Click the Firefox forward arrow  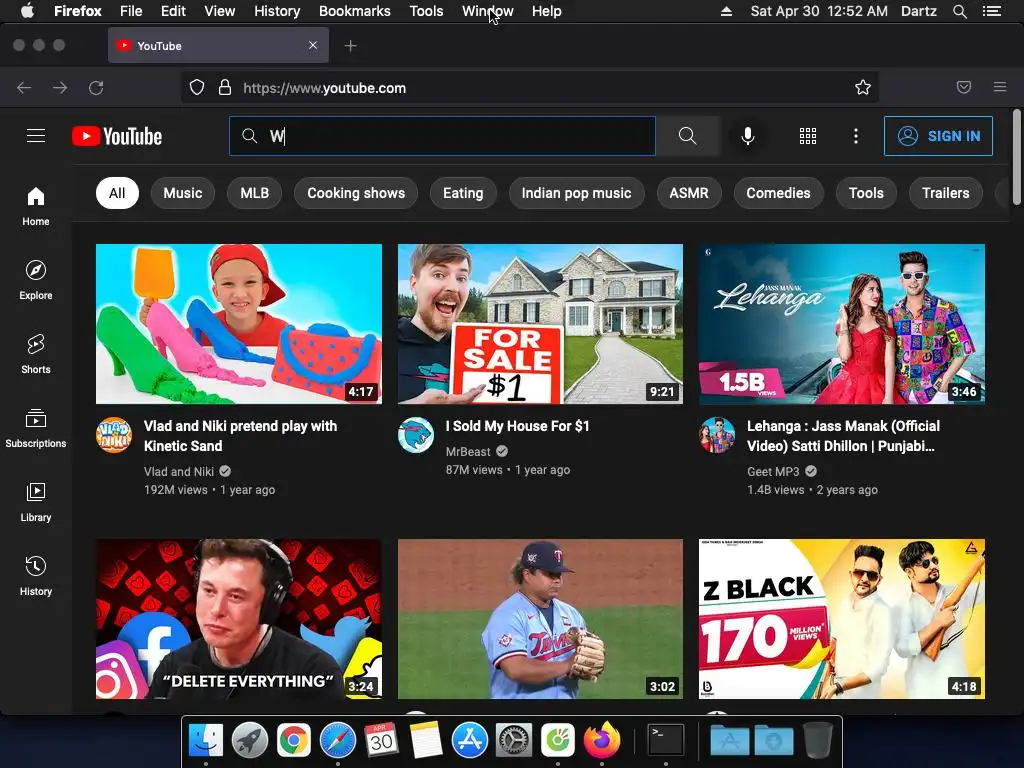[60, 88]
